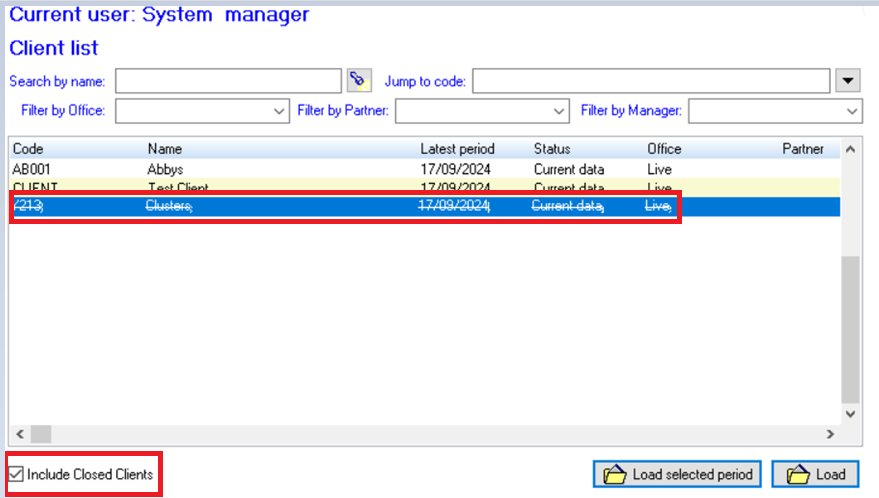Select the Test Client row
Screen dimensions: 879x498
click(425, 187)
